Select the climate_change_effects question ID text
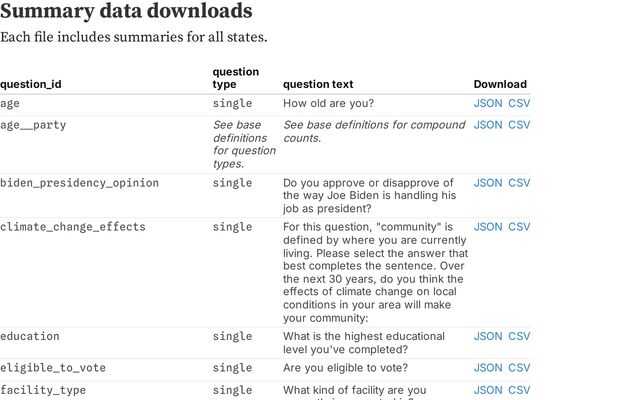Image resolution: width=640 pixels, height=400 pixels. (72, 227)
